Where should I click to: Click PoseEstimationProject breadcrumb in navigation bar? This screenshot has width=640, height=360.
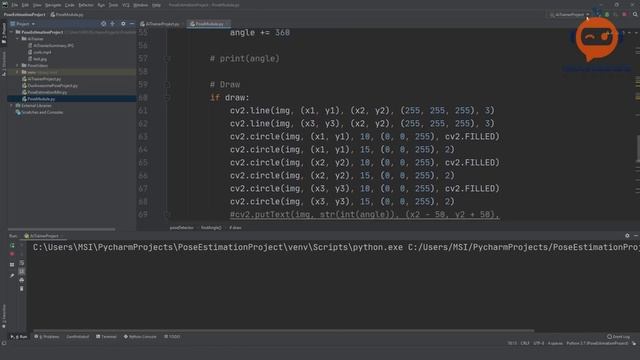24,15
